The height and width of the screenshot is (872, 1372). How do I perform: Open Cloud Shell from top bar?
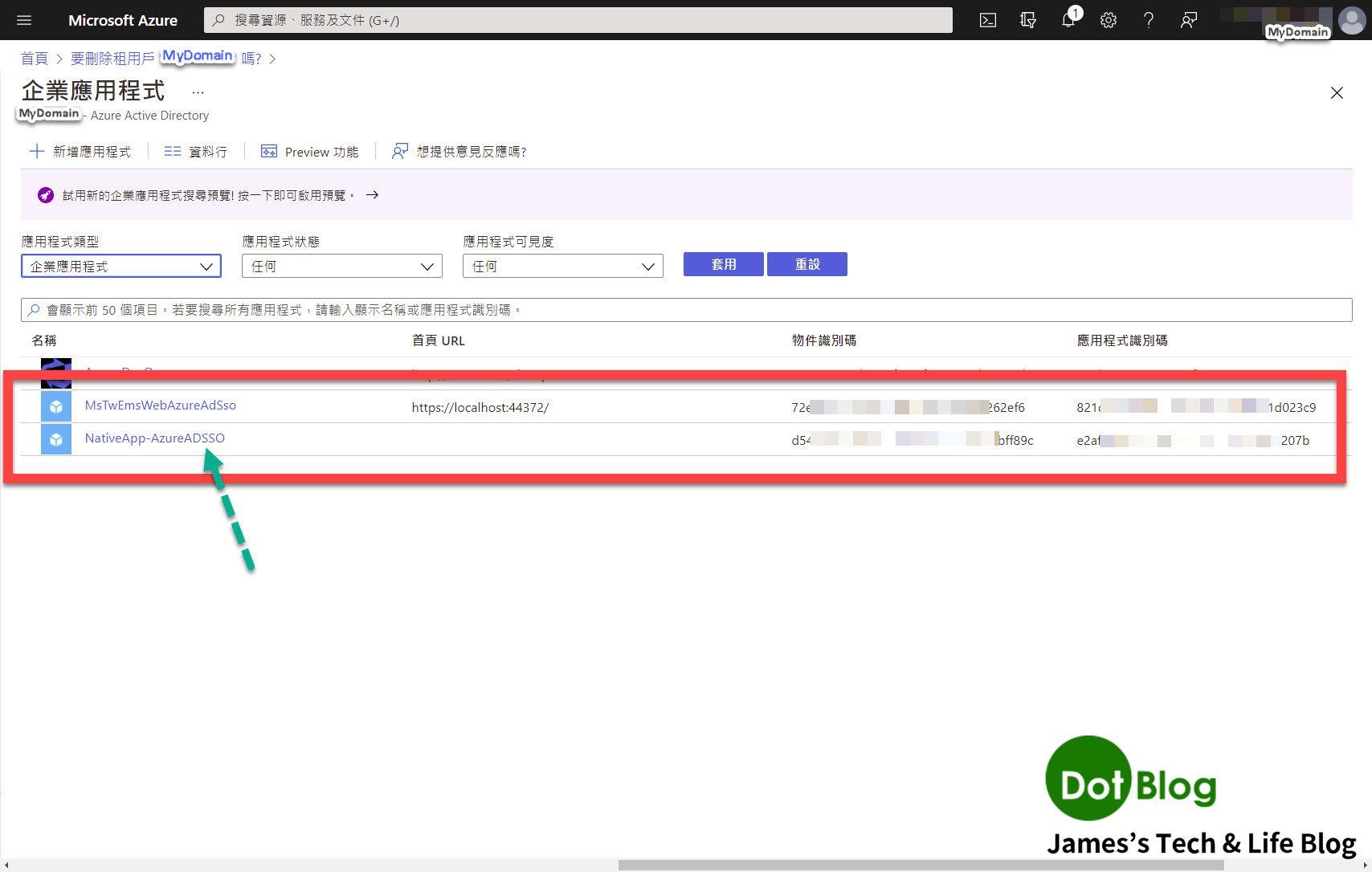988,20
